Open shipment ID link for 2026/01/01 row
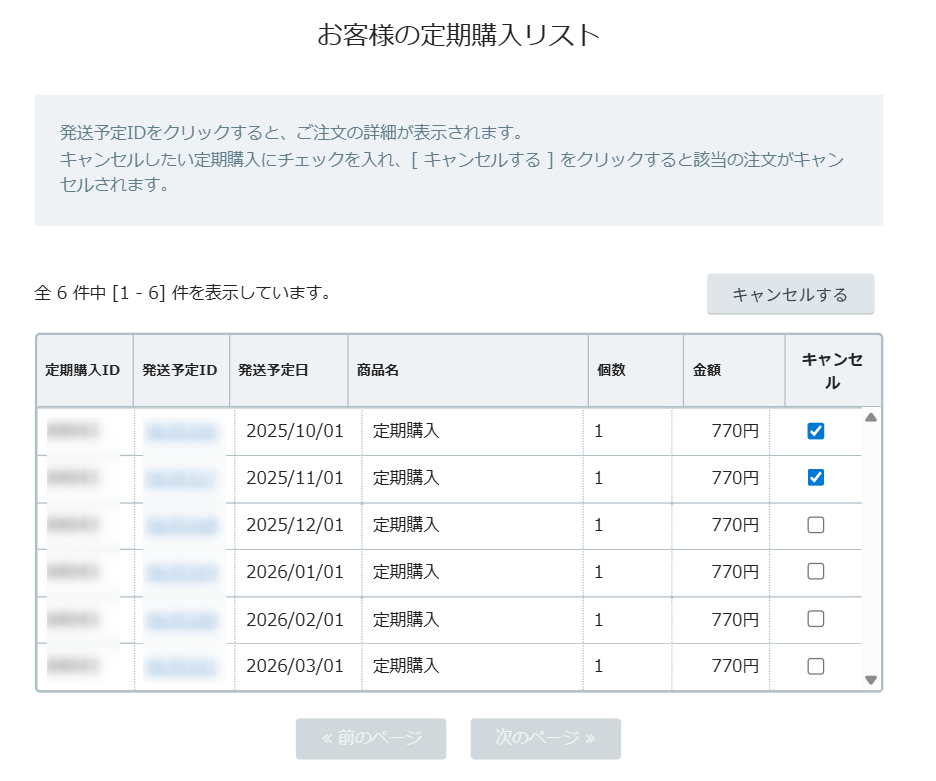 (181, 572)
